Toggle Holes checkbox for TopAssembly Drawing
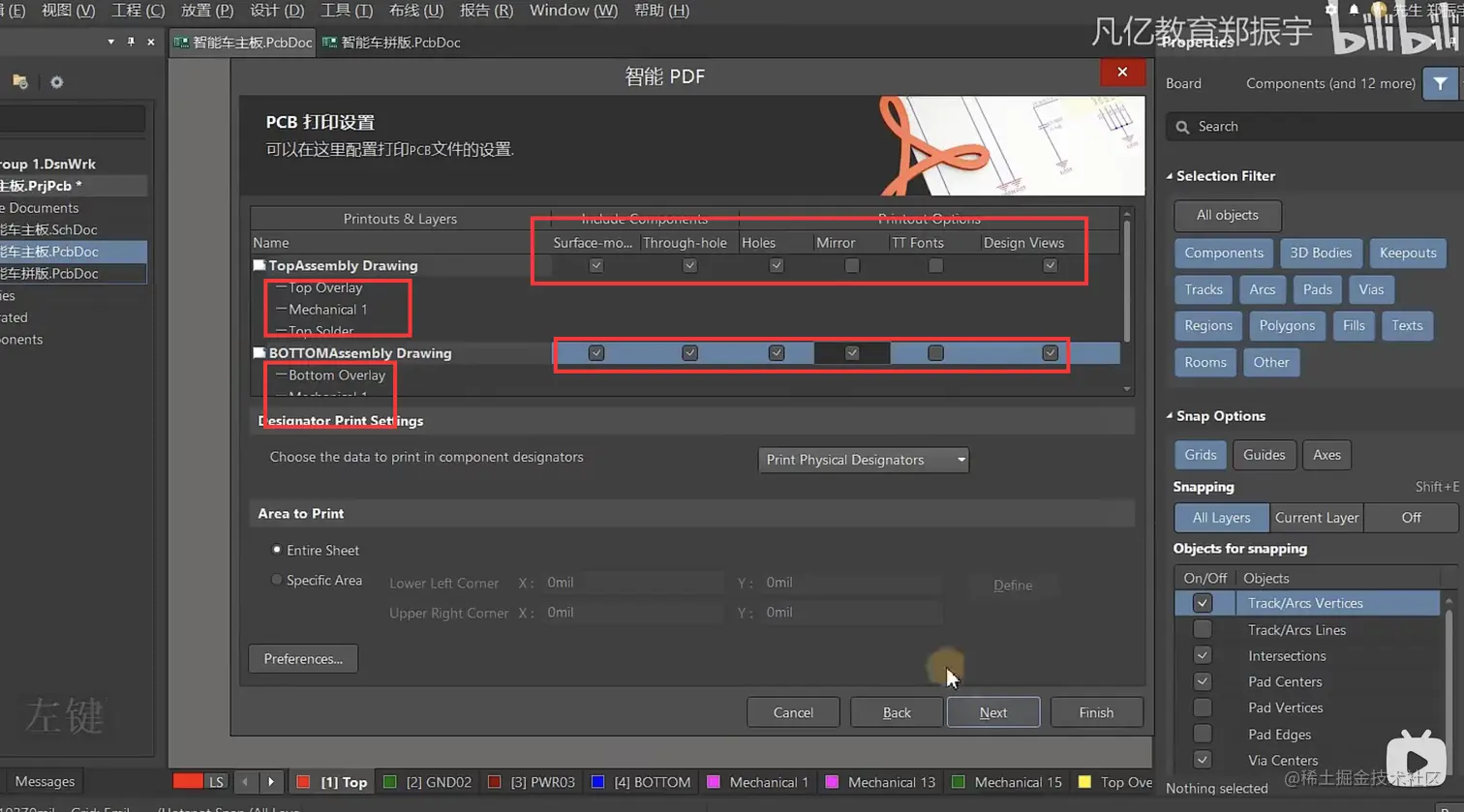Screen dimensions: 1464x812 click(777, 265)
